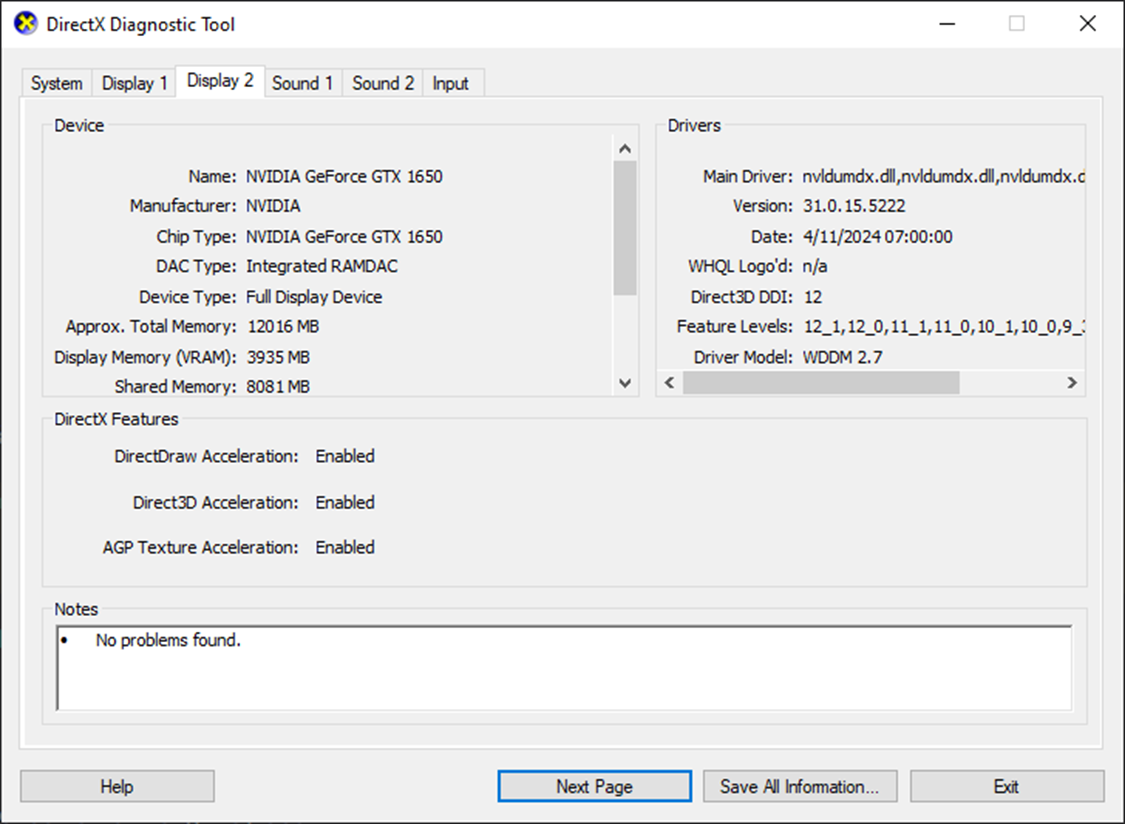Click the driver date 4/11/2024 07:00:00
Viewport: 1125px width, 824px height.
[877, 237]
